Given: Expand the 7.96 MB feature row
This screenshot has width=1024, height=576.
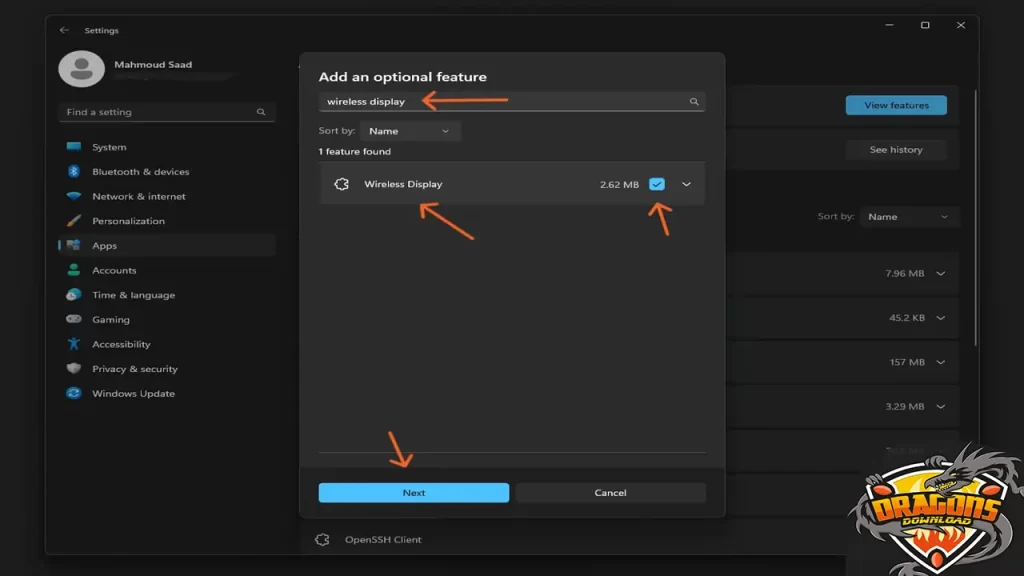Looking at the screenshot, I should (940, 273).
